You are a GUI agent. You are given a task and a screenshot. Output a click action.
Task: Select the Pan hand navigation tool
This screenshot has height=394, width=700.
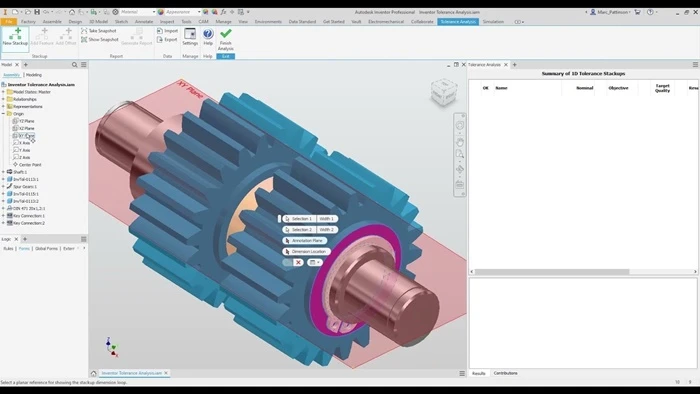click(x=460, y=142)
